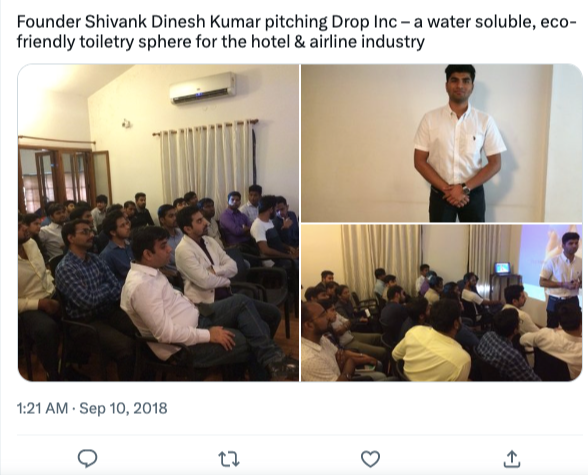Share the tweet via upload arrow icon
588x475 pixels.
[512, 459]
